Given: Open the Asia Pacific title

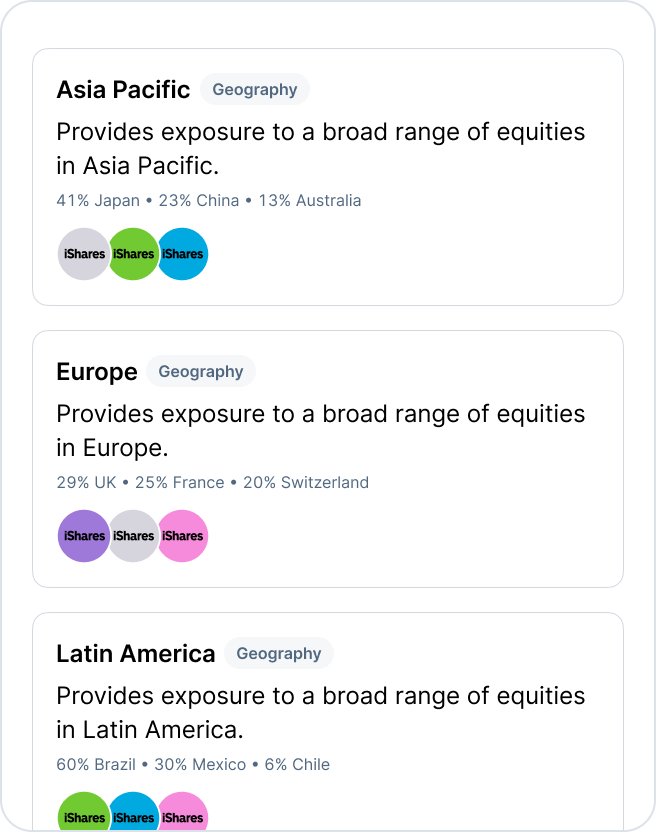Looking at the screenshot, I should [x=123, y=90].
